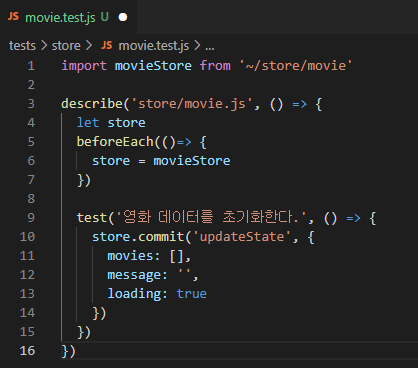The image size is (418, 368).
Task: Click 'beforeEach' on line 5
Action: [115, 142]
